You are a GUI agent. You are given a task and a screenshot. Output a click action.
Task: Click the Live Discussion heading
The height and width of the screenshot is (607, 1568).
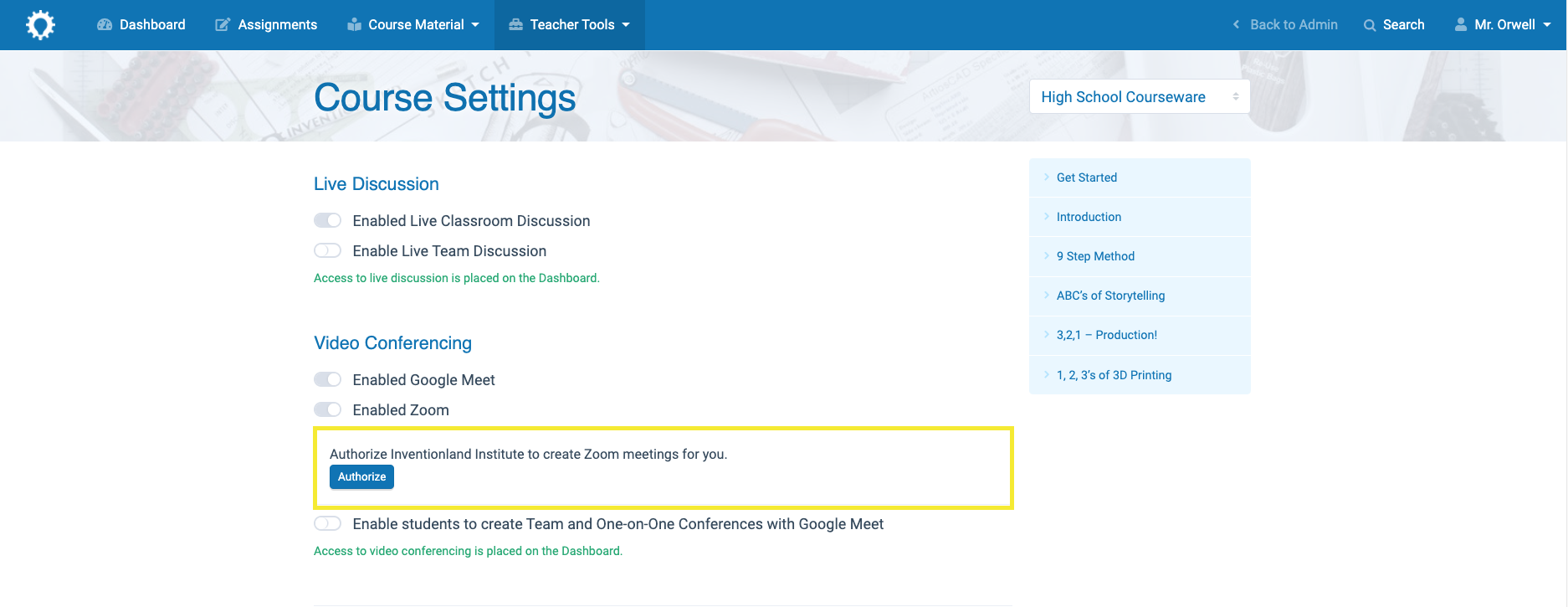377,183
